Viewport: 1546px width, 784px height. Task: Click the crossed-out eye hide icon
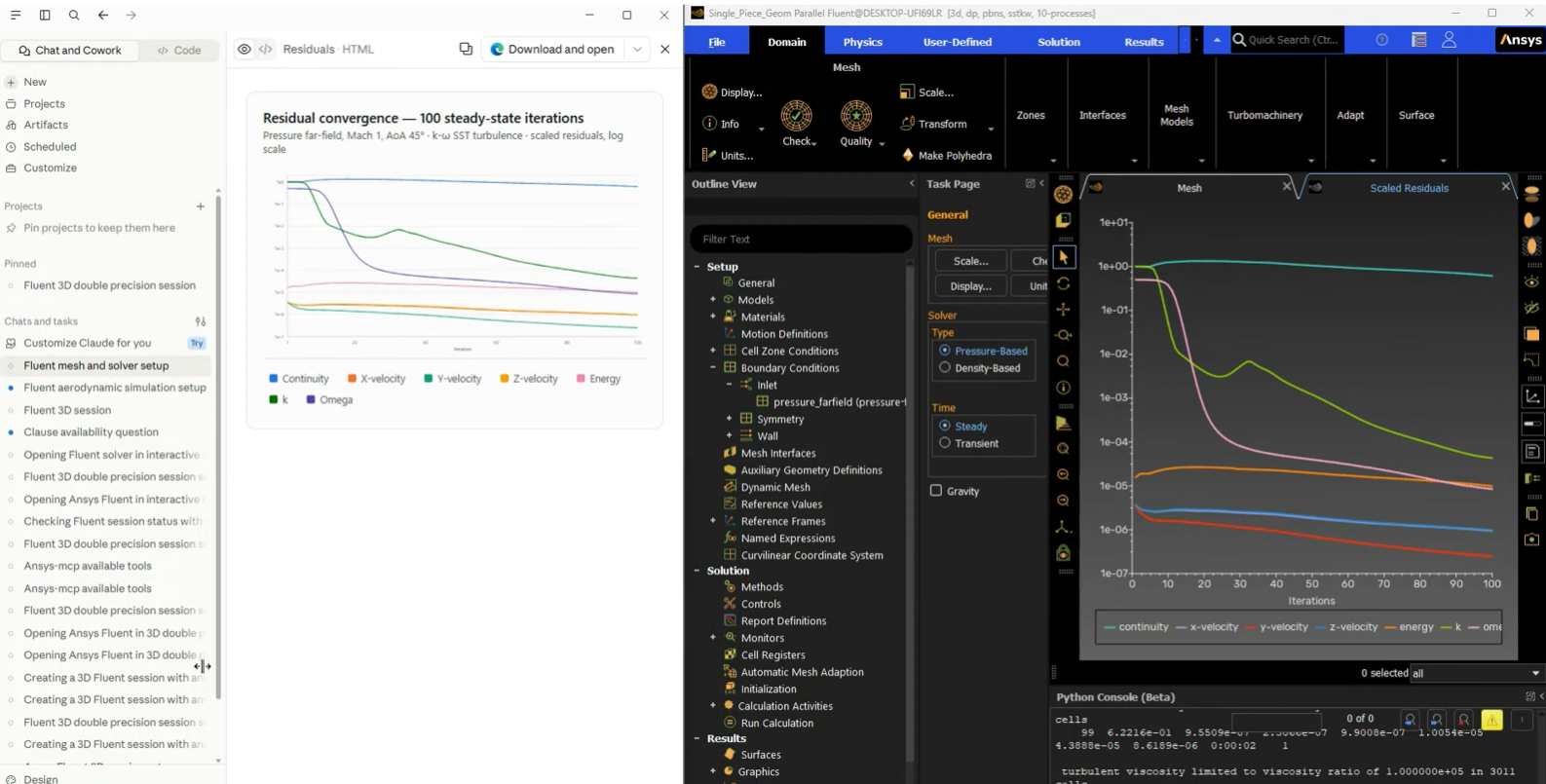pos(1532,308)
